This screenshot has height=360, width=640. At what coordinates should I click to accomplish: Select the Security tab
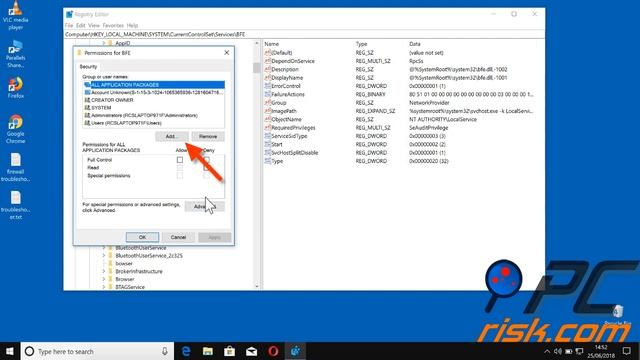pyautogui.click(x=89, y=67)
